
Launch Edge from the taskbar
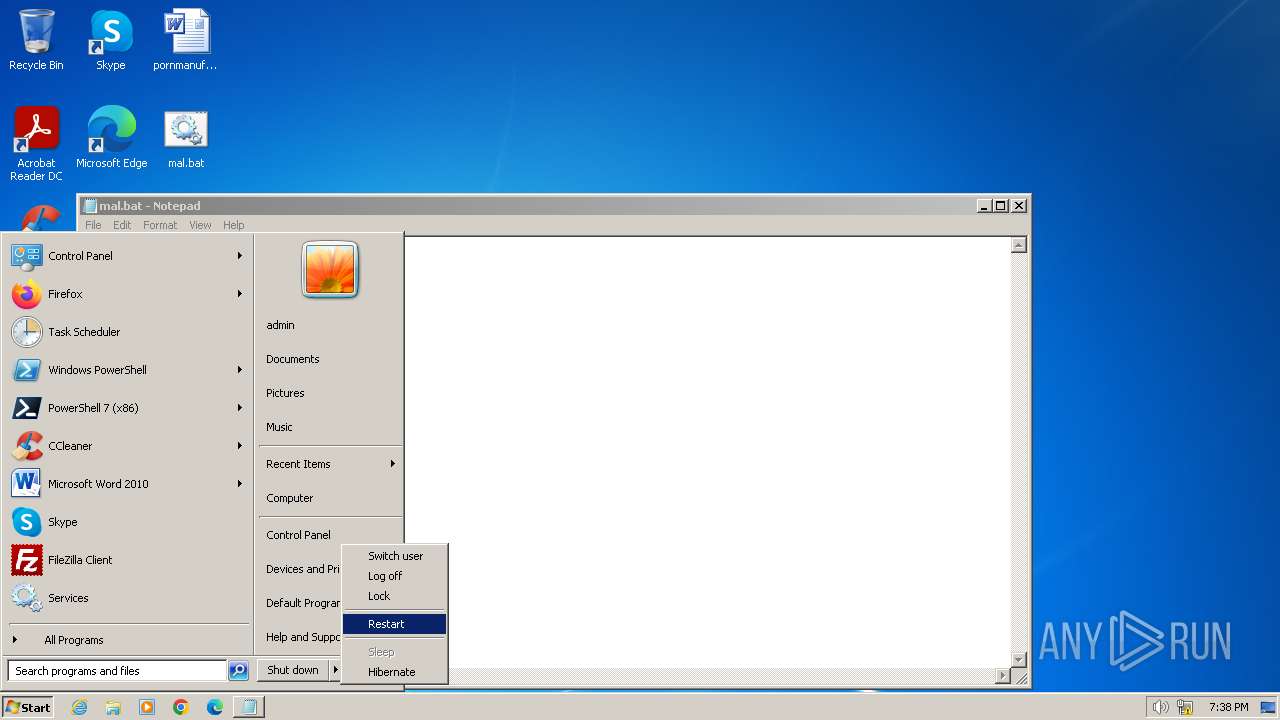click(x=215, y=707)
